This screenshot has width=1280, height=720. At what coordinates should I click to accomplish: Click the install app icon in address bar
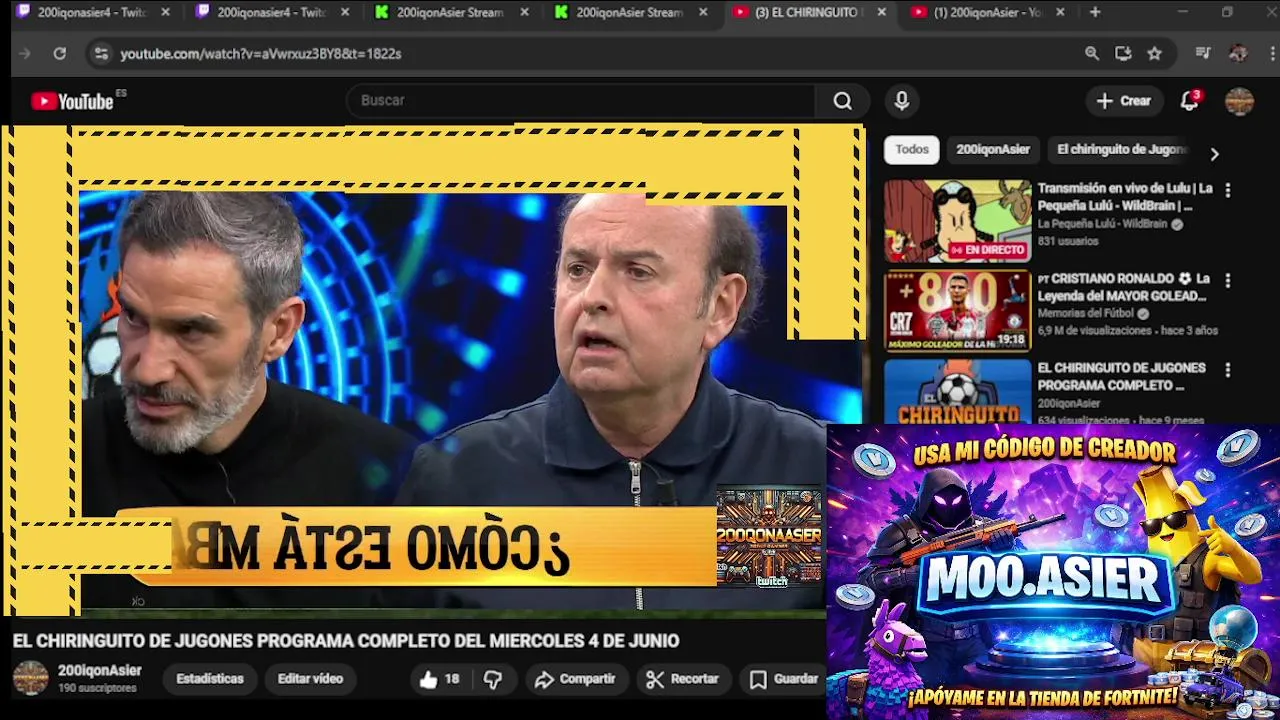[1123, 54]
